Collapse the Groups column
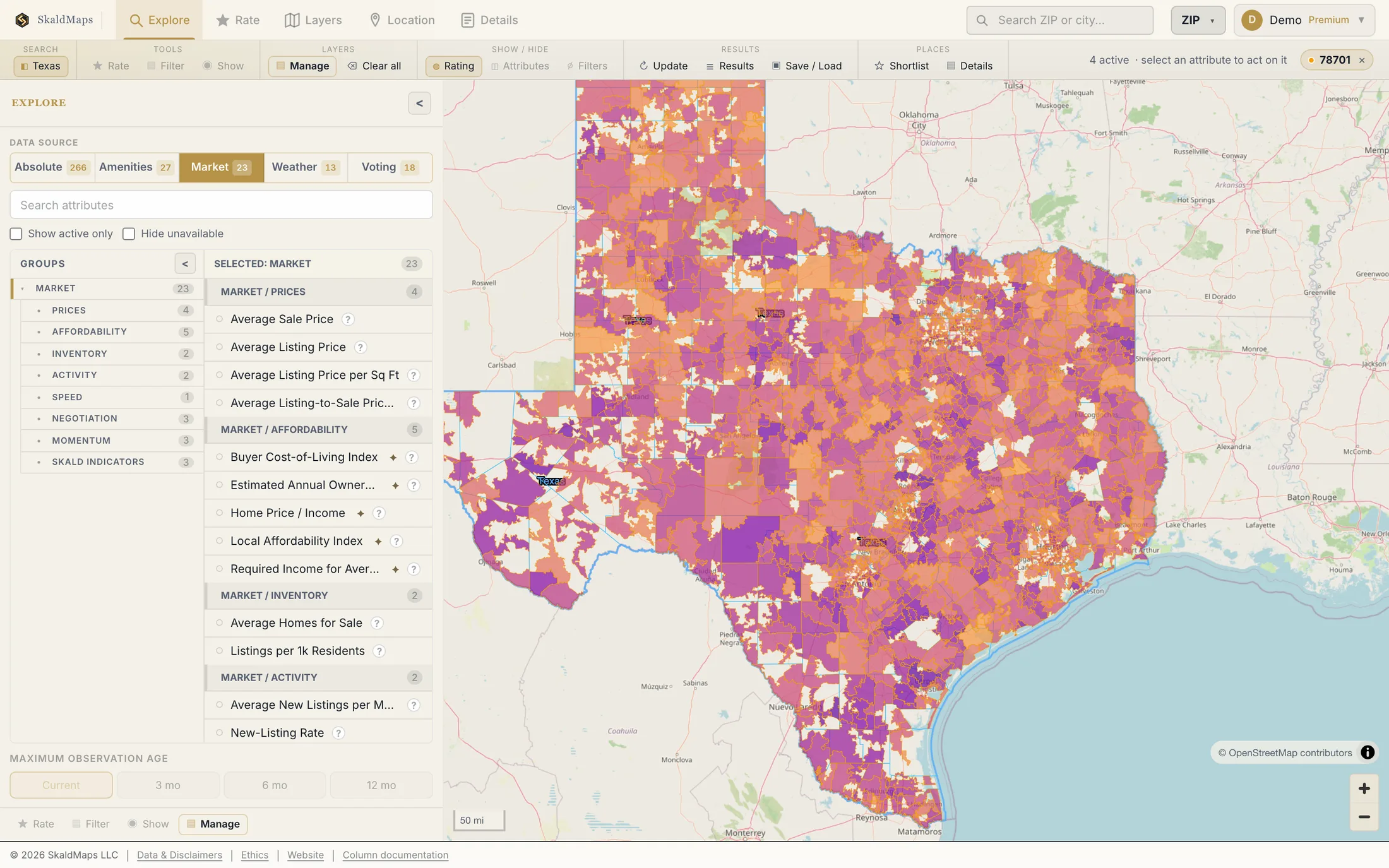 185,264
